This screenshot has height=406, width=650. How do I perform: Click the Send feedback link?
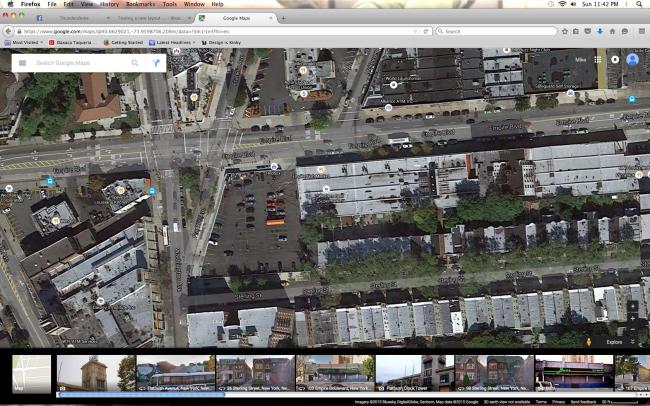point(582,402)
